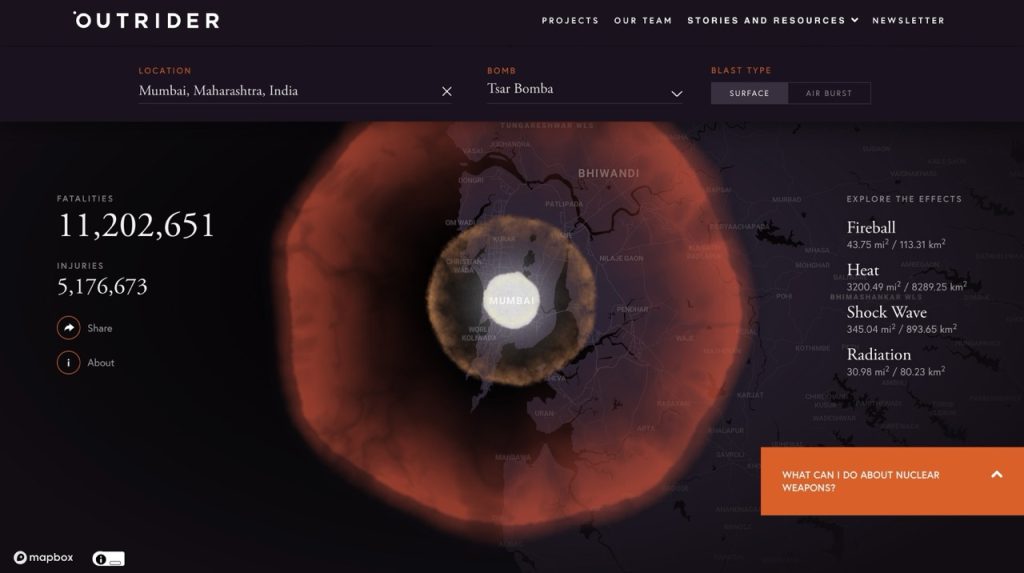The height and width of the screenshot is (573, 1024).
Task: Click the BHIWANDI map label
Action: 609,173
